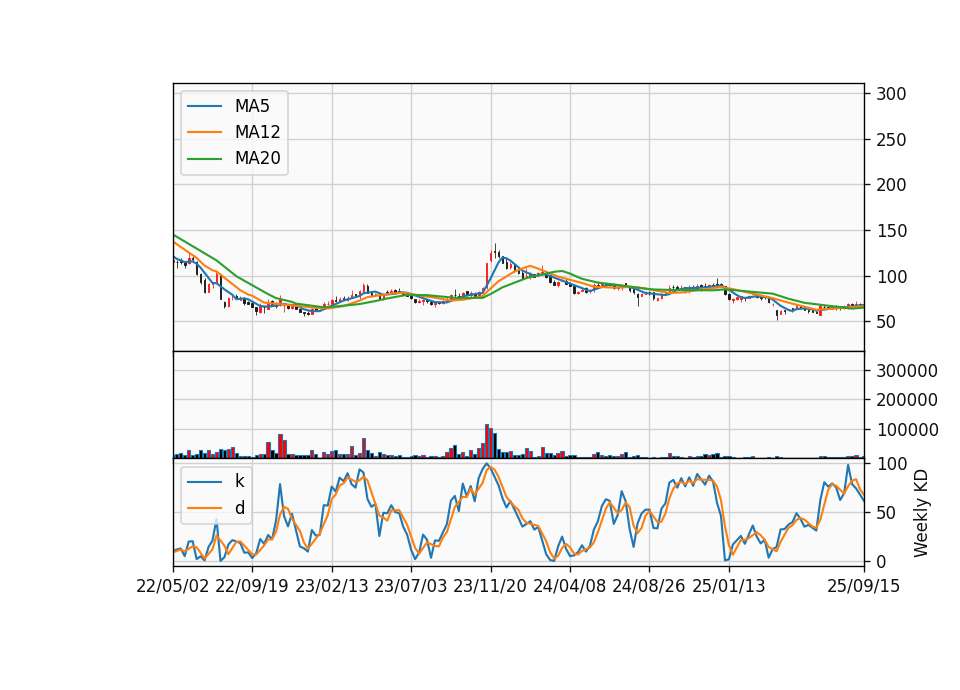Click the 300000 volume axis label

click(x=907, y=370)
